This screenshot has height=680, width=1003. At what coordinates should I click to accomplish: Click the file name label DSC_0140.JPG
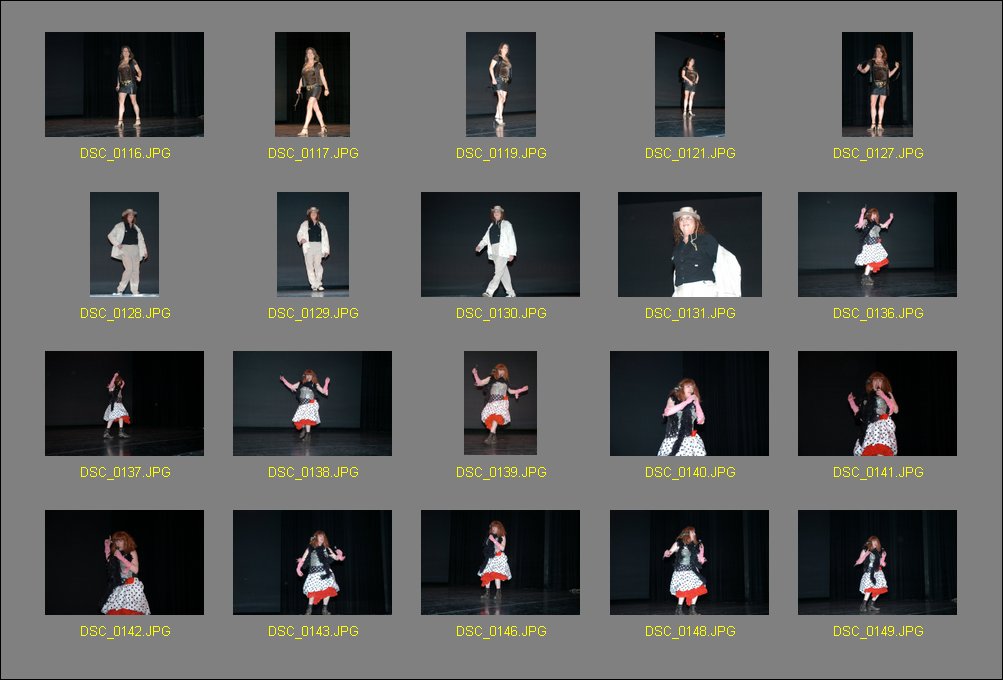(690, 472)
